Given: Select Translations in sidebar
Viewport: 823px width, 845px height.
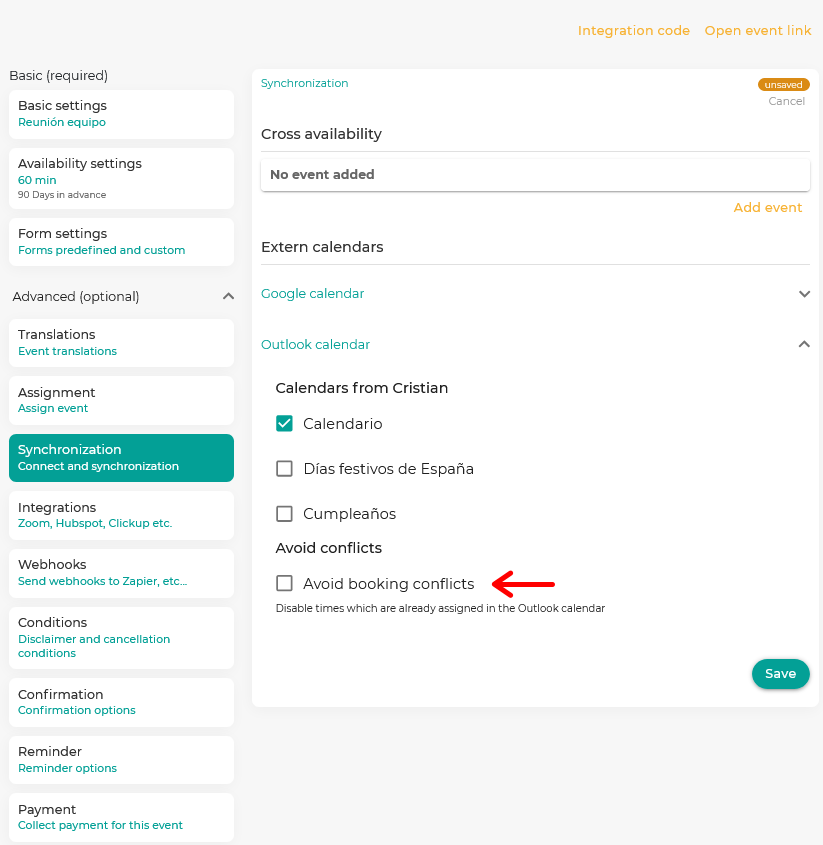Looking at the screenshot, I should point(121,343).
